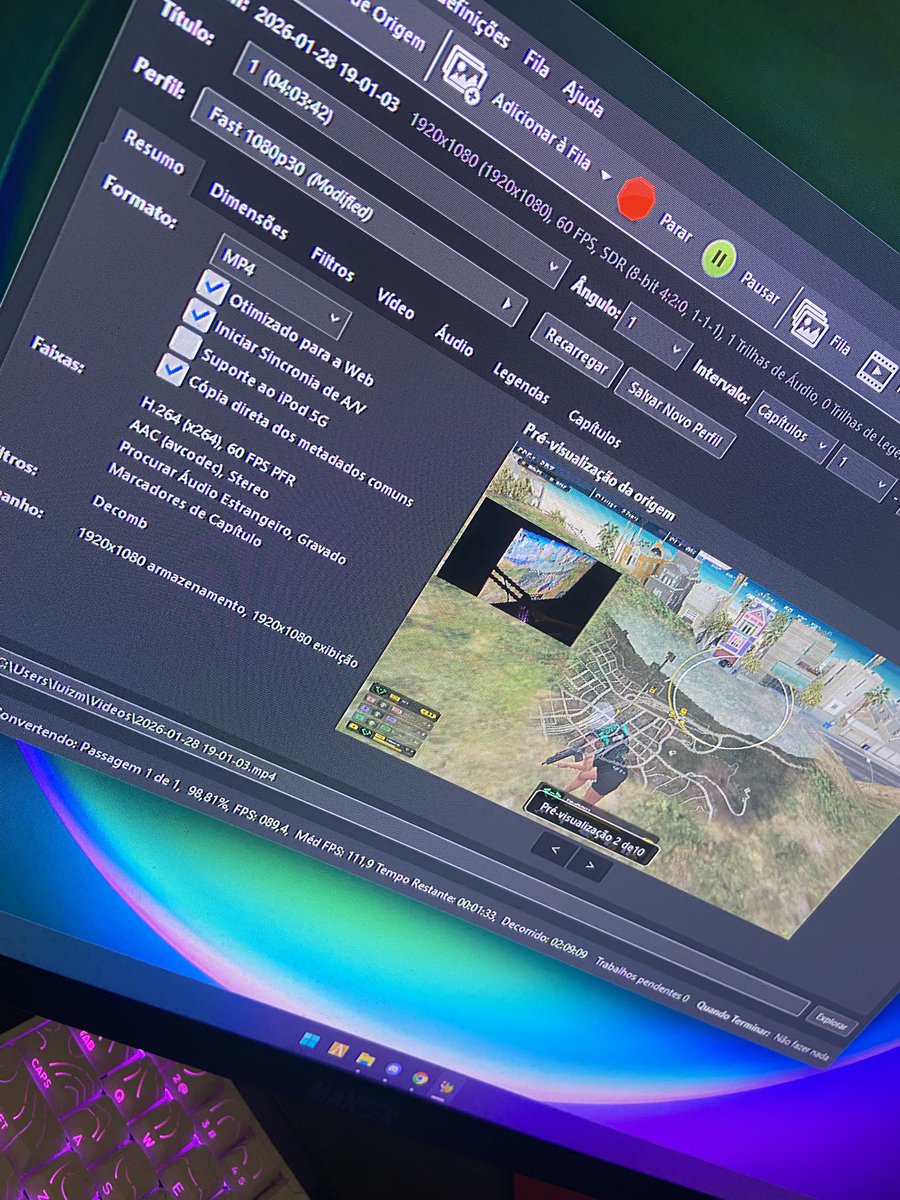Open the Fila toolbar queue icon
Screen dimensions: 900x1200
pos(808,322)
